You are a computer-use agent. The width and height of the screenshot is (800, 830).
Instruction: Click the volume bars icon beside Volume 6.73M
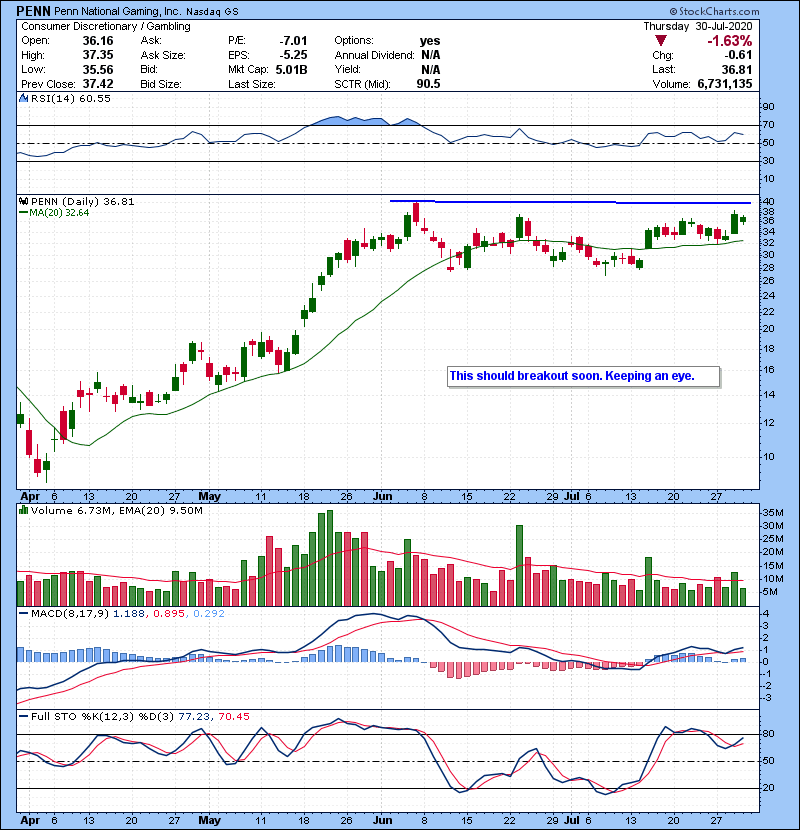point(23,510)
